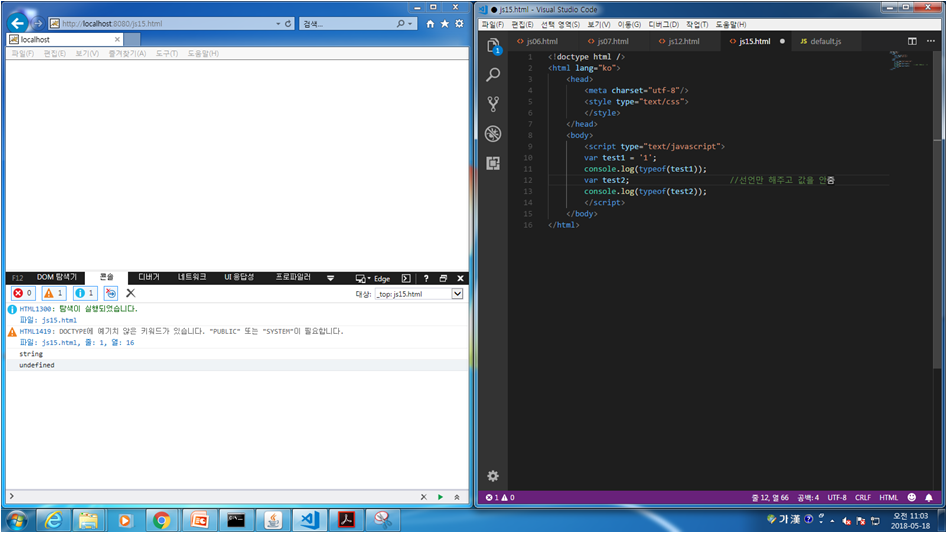
Task: Open the 네트워크 tab in F12
Action: [x=192, y=277]
